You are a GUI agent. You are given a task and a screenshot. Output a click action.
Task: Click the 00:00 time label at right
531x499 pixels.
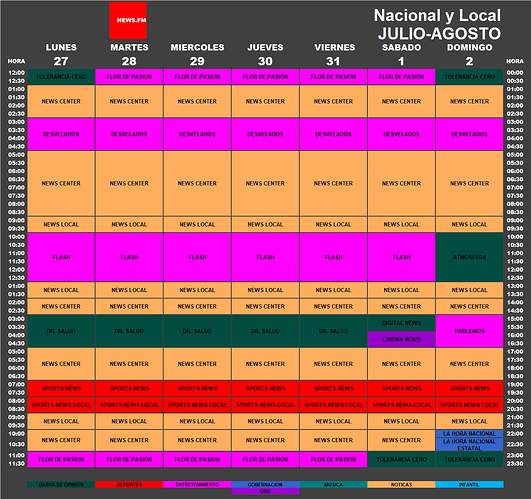click(x=515, y=73)
